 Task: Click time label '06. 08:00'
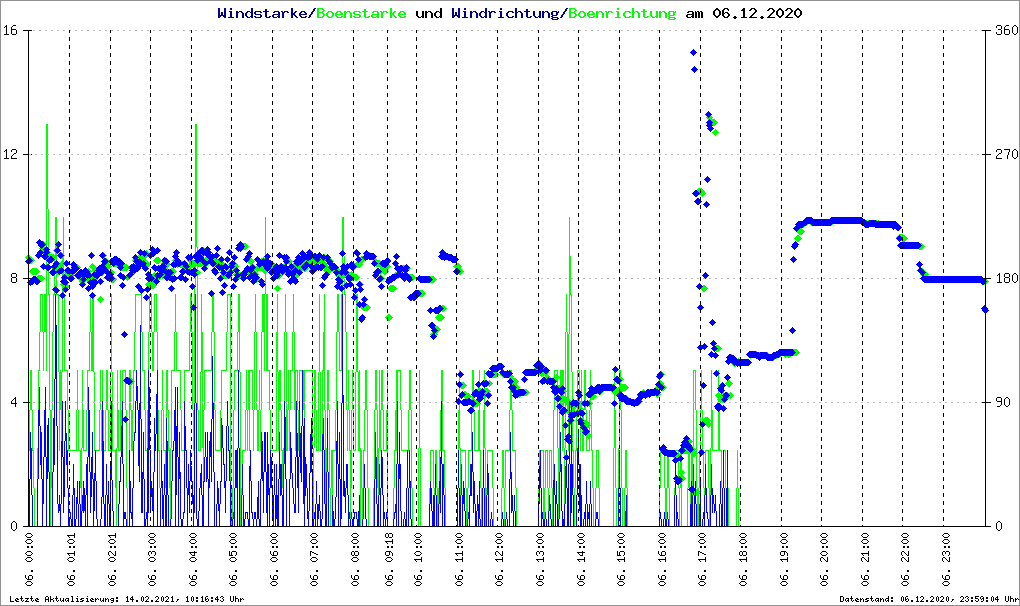coord(355,560)
